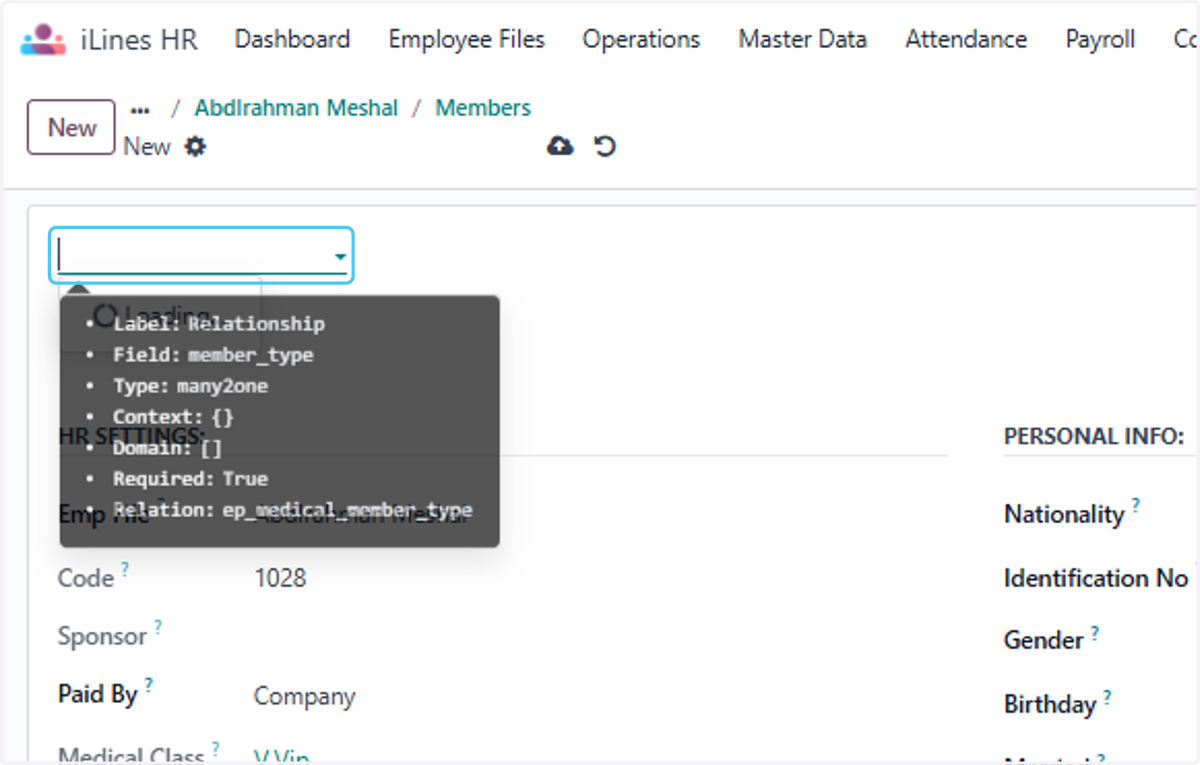Viewport: 1200px width, 765px height.
Task: Click the Nationality field label
Action: coord(1064,514)
